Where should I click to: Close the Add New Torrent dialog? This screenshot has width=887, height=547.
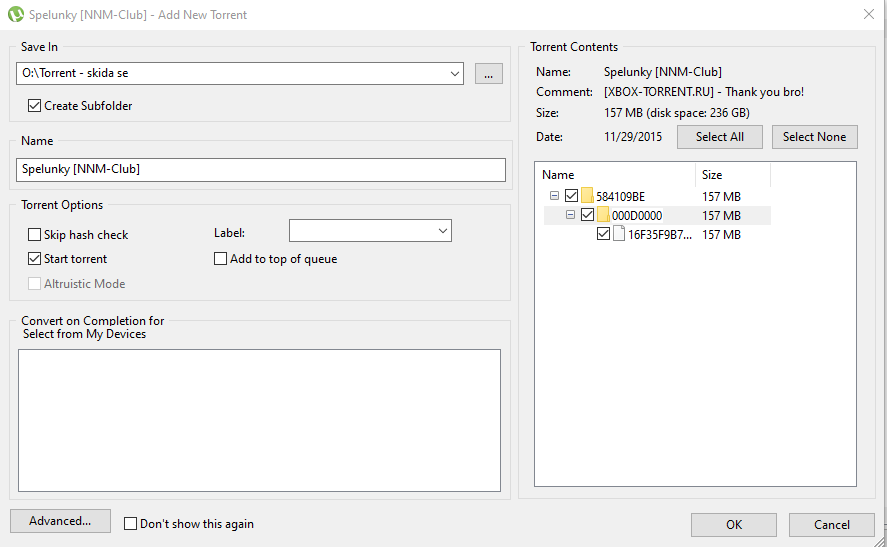[869, 14]
